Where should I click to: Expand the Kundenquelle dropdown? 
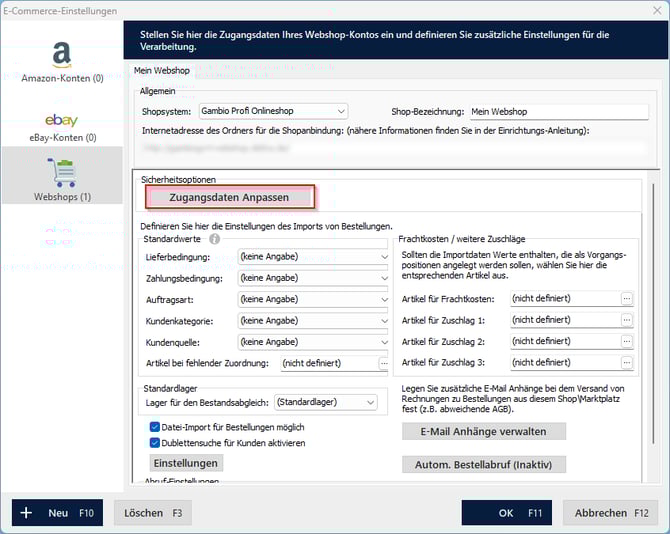[313, 342]
